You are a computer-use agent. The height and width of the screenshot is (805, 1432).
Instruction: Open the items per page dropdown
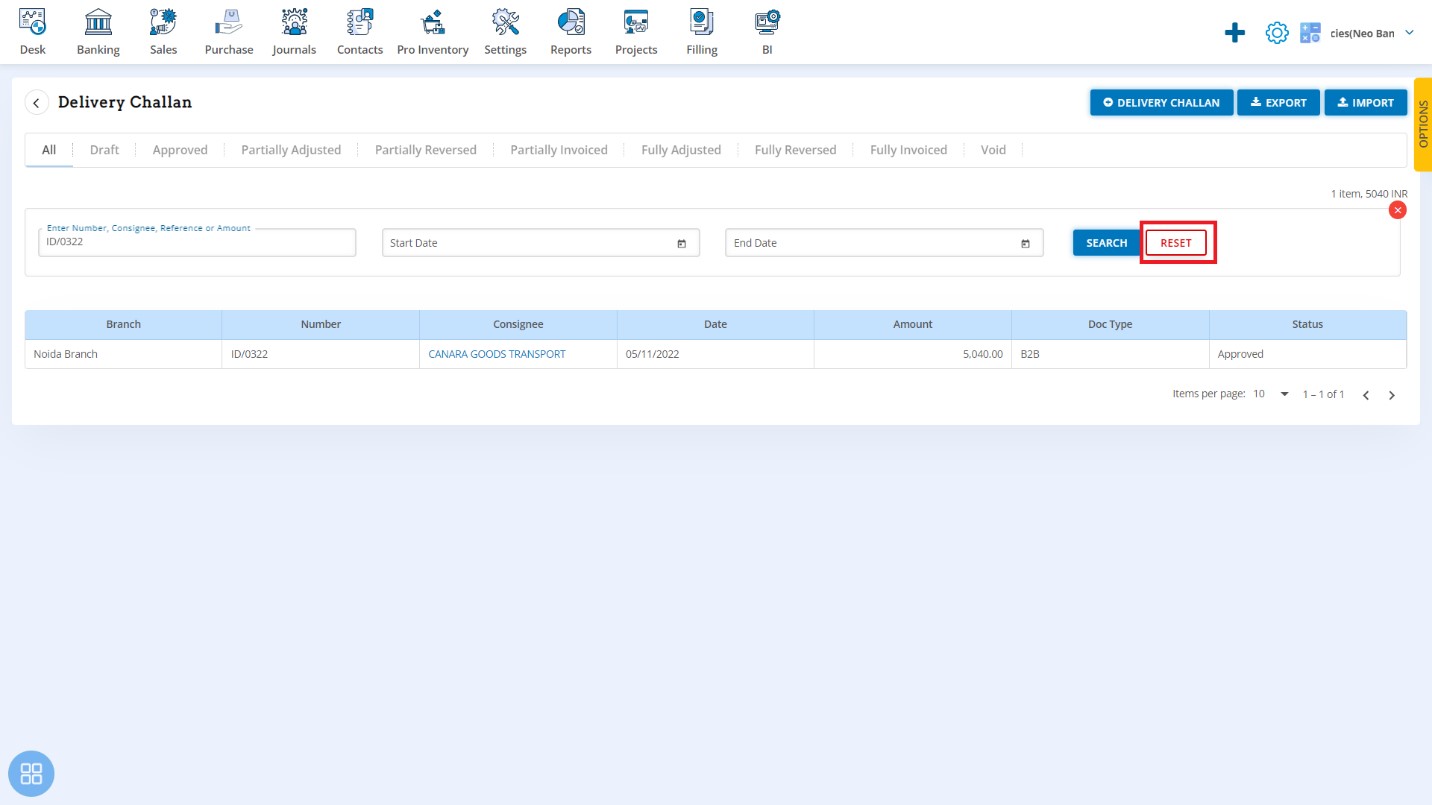click(x=1271, y=394)
